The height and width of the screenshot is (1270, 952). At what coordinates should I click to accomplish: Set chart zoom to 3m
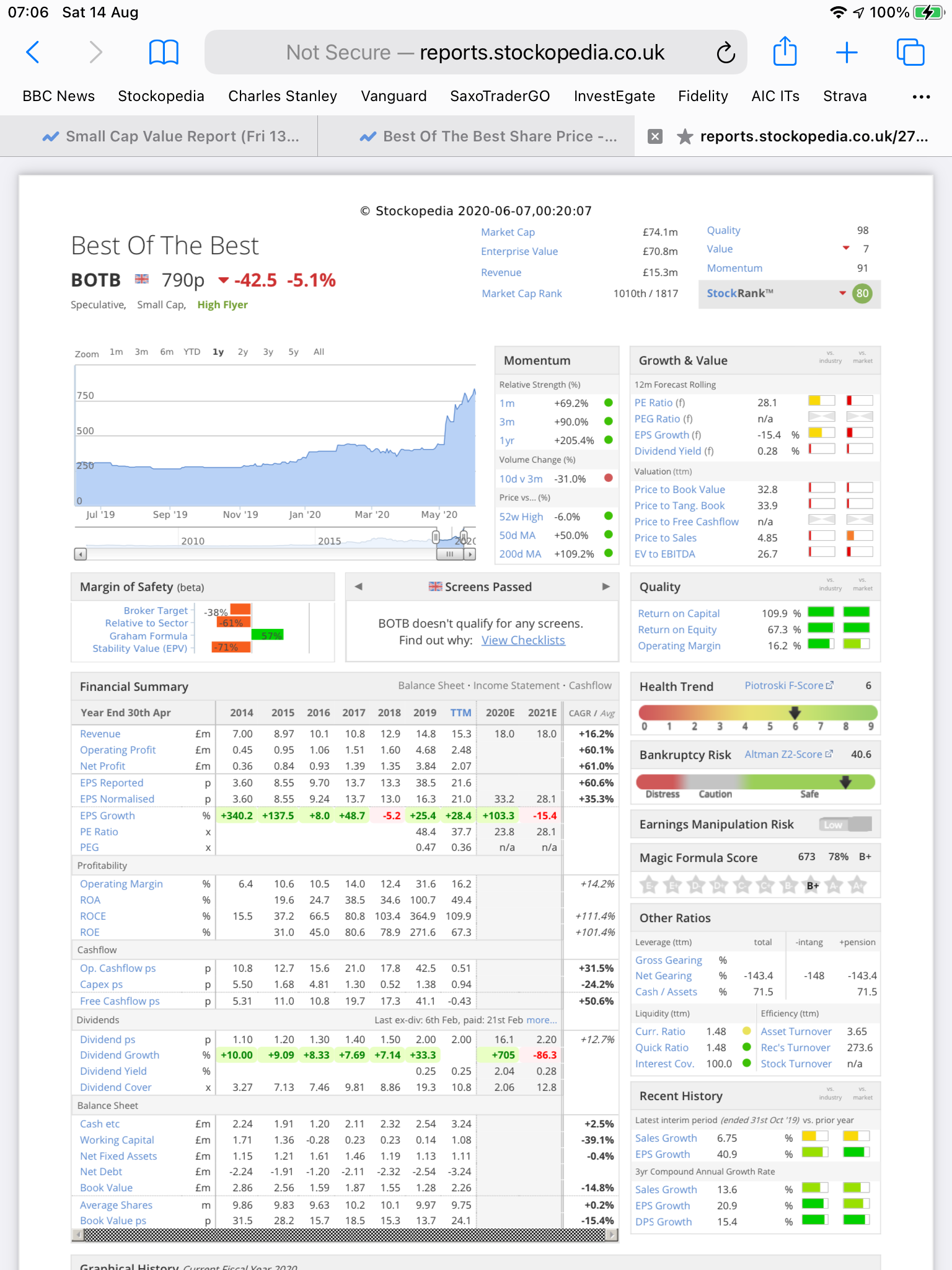(141, 352)
